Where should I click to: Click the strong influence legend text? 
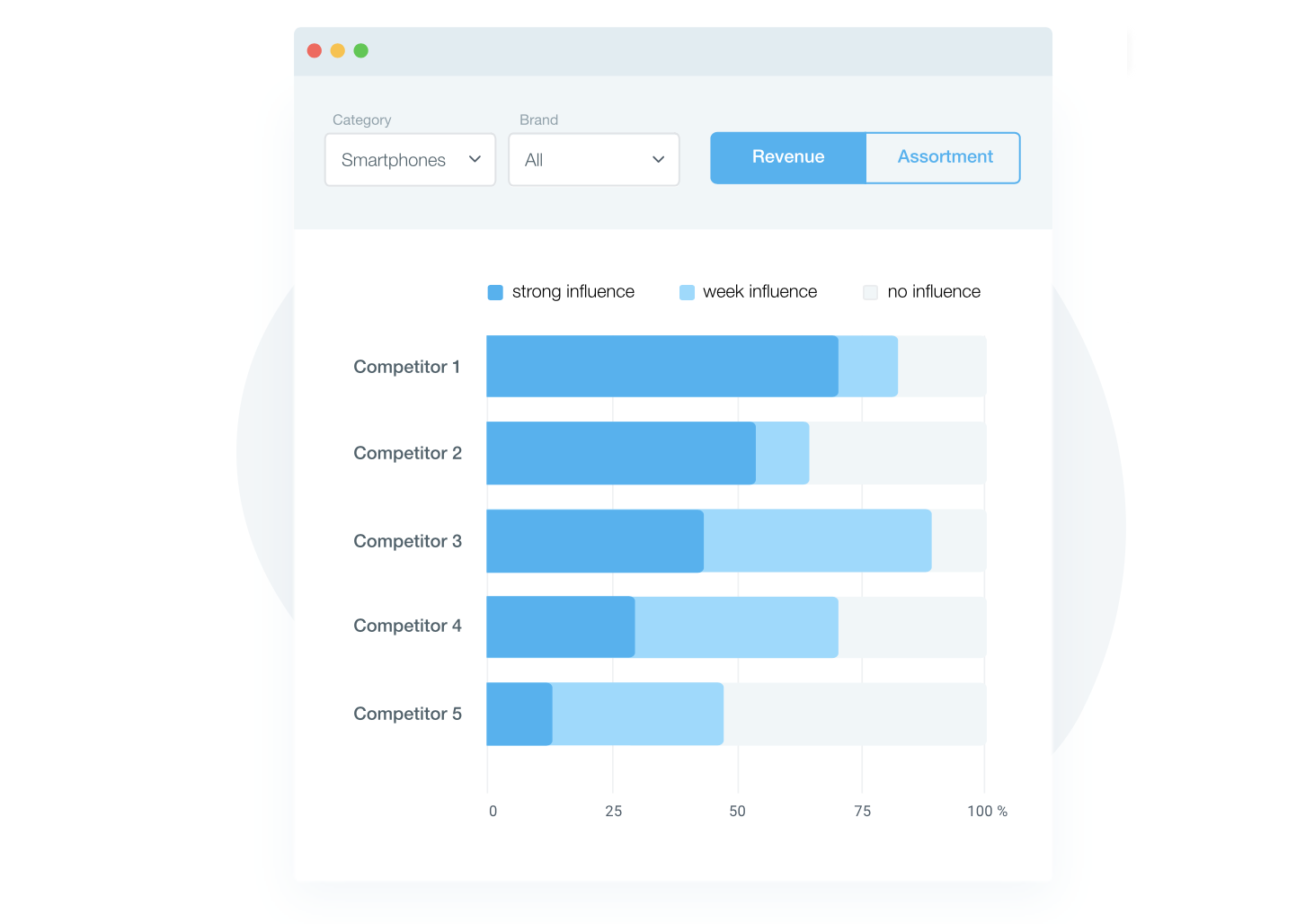[x=573, y=292]
